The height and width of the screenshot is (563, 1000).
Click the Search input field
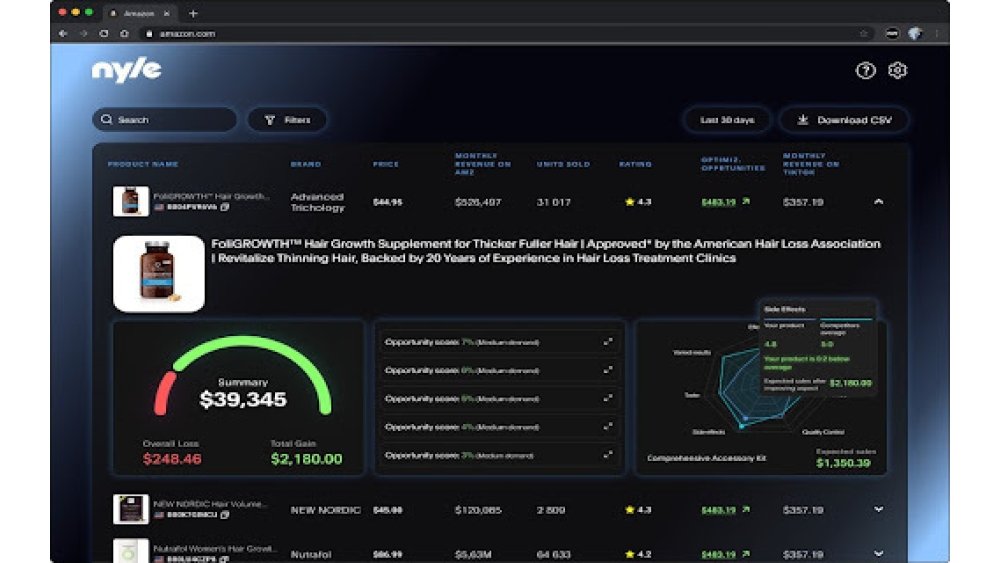click(x=165, y=119)
